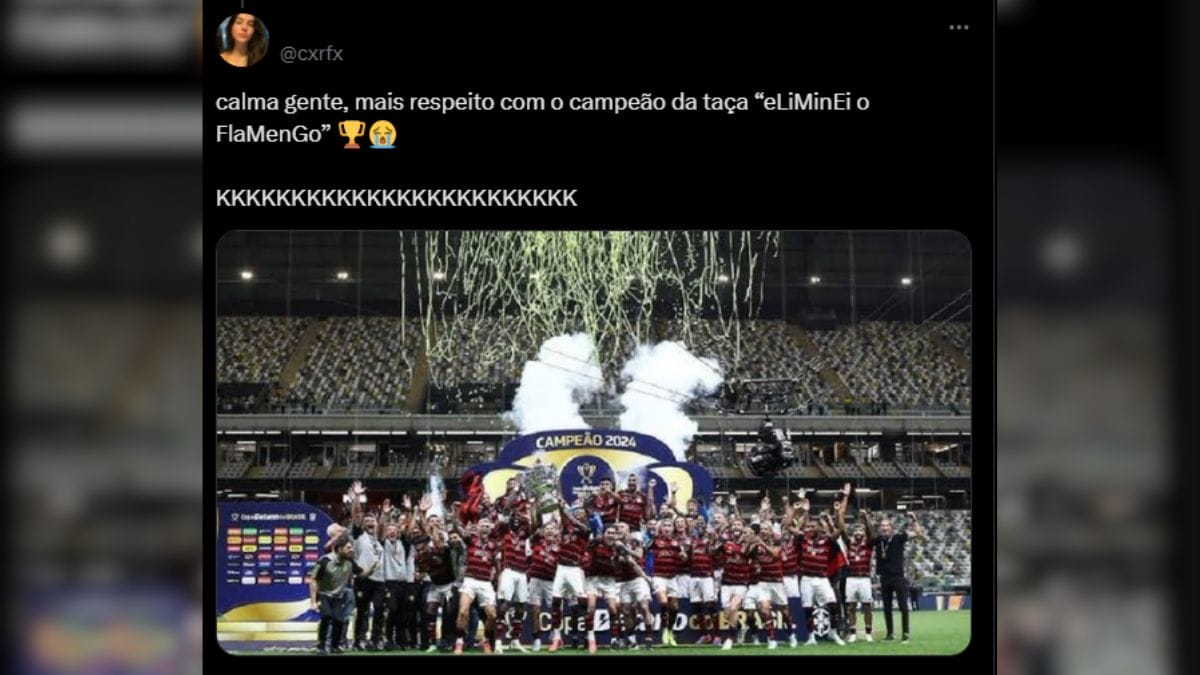Open the tweet author's profile avatar
This screenshot has height=675, width=1200.
click(243, 40)
